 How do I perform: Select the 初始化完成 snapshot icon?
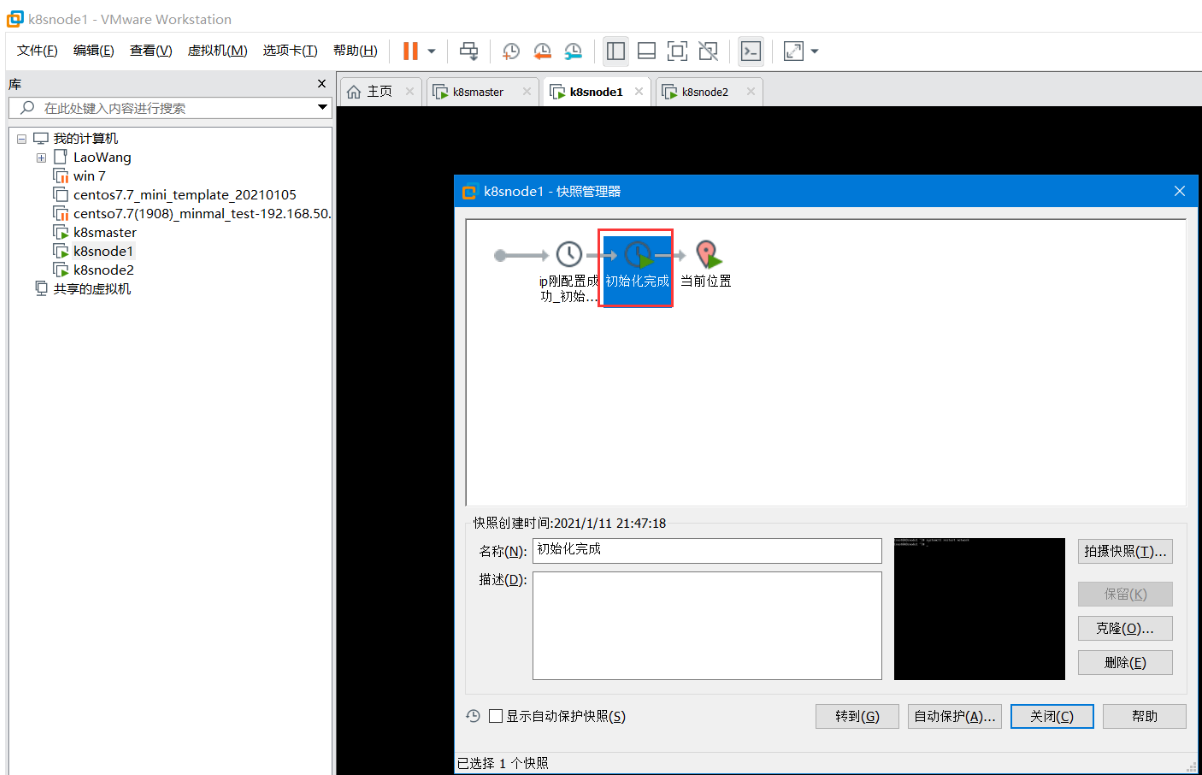tap(637, 255)
